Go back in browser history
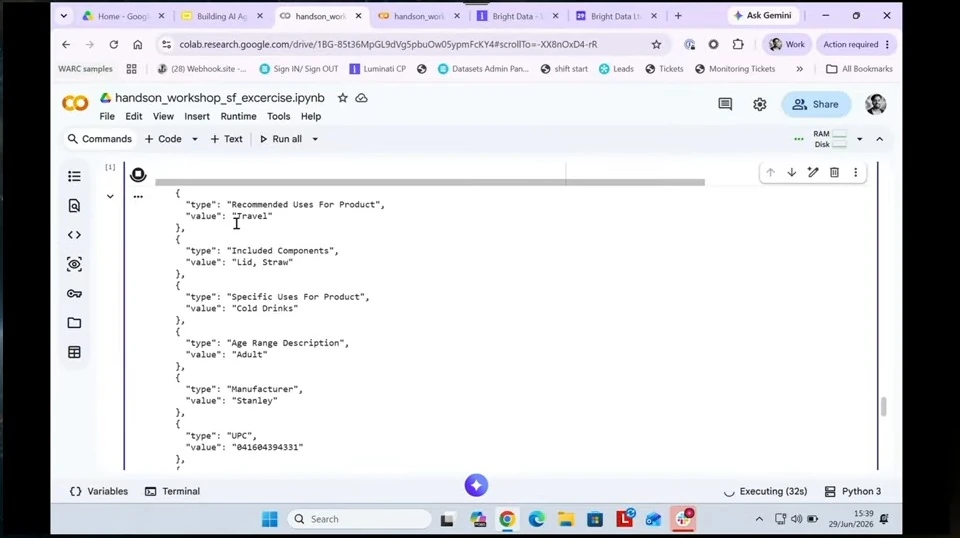The width and height of the screenshot is (960, 538). coord(66,44)
